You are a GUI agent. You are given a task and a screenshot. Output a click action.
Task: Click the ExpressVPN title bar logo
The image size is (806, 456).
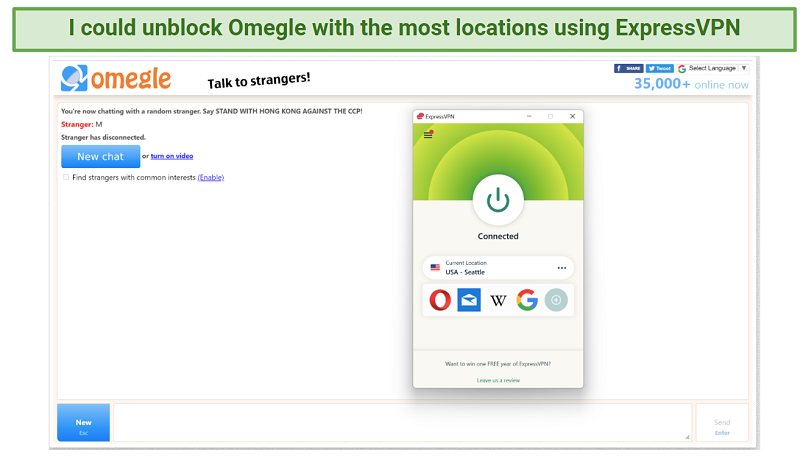[x=420, y=117]
